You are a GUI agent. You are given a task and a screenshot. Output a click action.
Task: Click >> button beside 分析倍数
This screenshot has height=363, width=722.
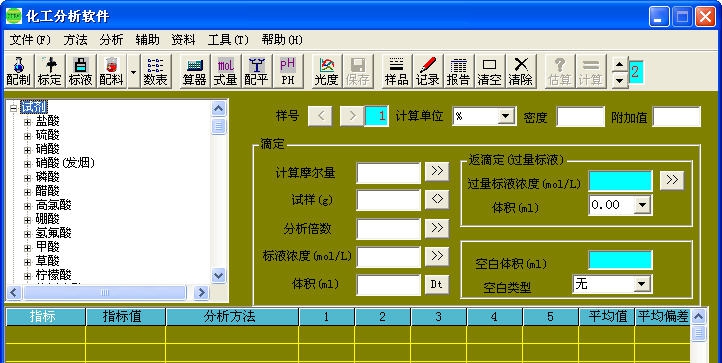pos(437,228)
